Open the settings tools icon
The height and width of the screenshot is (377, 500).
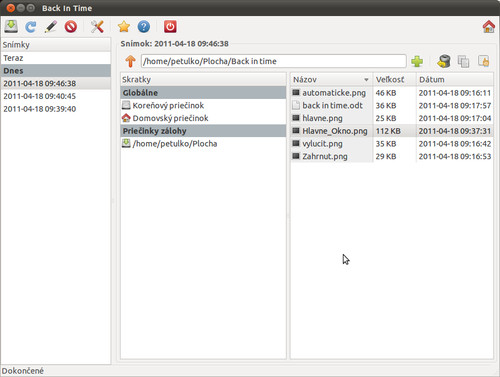click(x=97, y=27)
